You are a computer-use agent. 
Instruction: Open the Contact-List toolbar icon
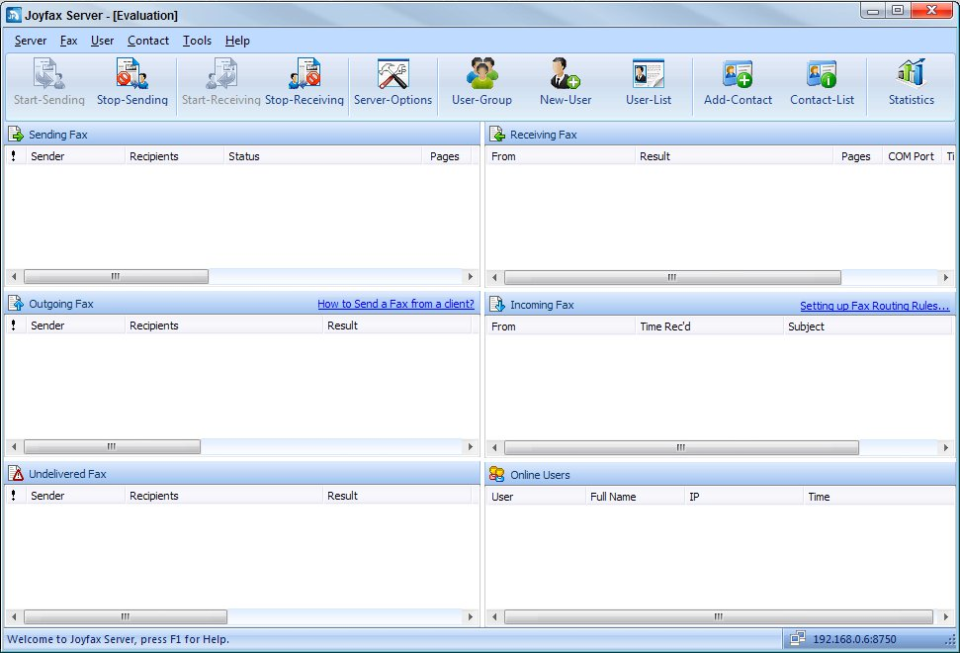point(821,83)
